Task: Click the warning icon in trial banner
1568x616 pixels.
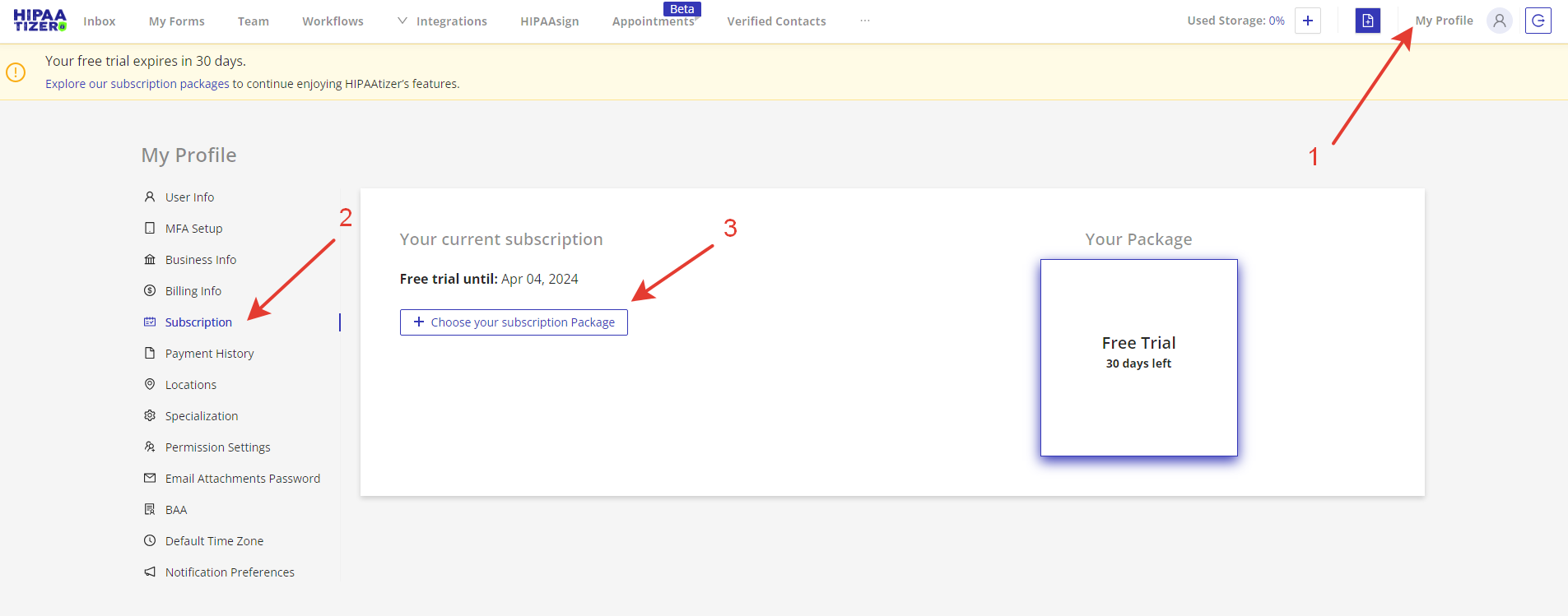Action: (16, 72)
